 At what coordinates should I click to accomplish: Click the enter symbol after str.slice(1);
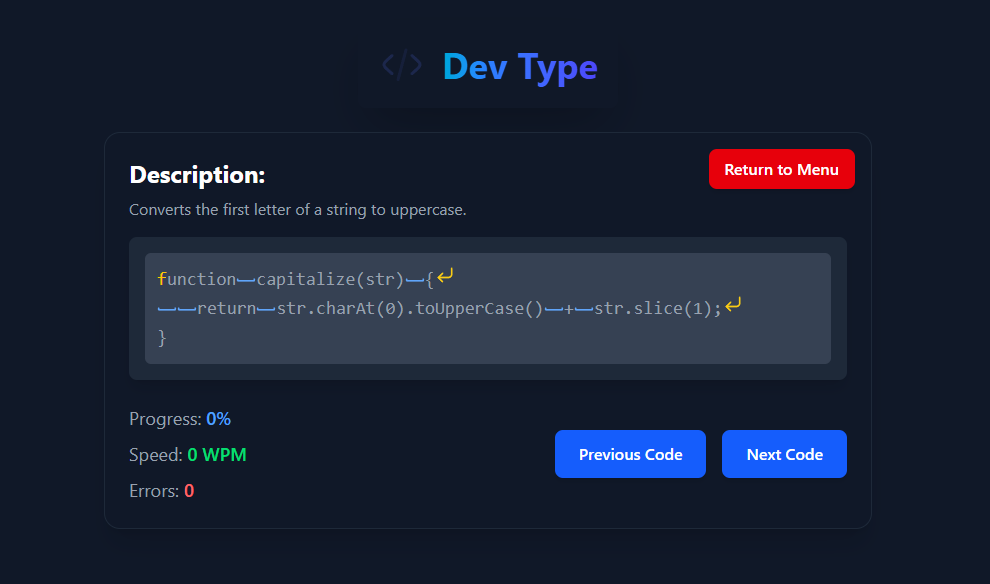click(732, 305)
